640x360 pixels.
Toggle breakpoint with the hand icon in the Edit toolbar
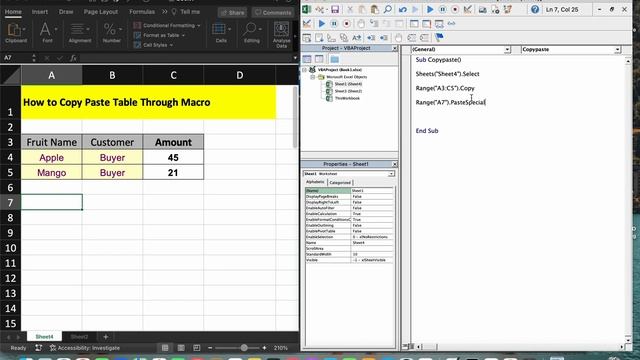coord(398,38)
